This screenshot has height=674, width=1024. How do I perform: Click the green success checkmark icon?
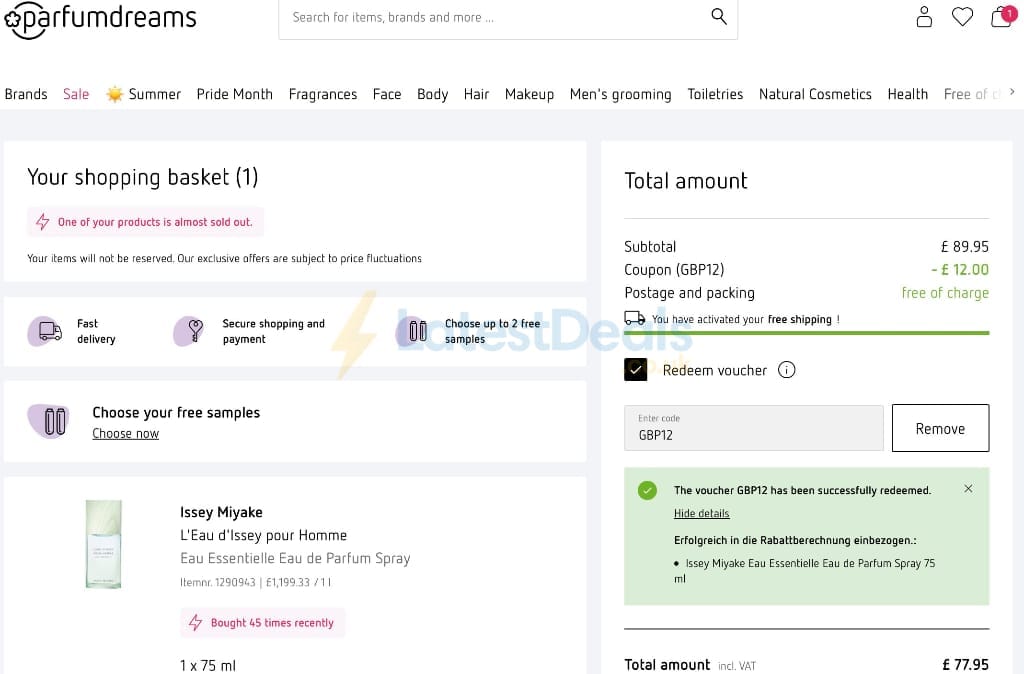coord(647,490)
